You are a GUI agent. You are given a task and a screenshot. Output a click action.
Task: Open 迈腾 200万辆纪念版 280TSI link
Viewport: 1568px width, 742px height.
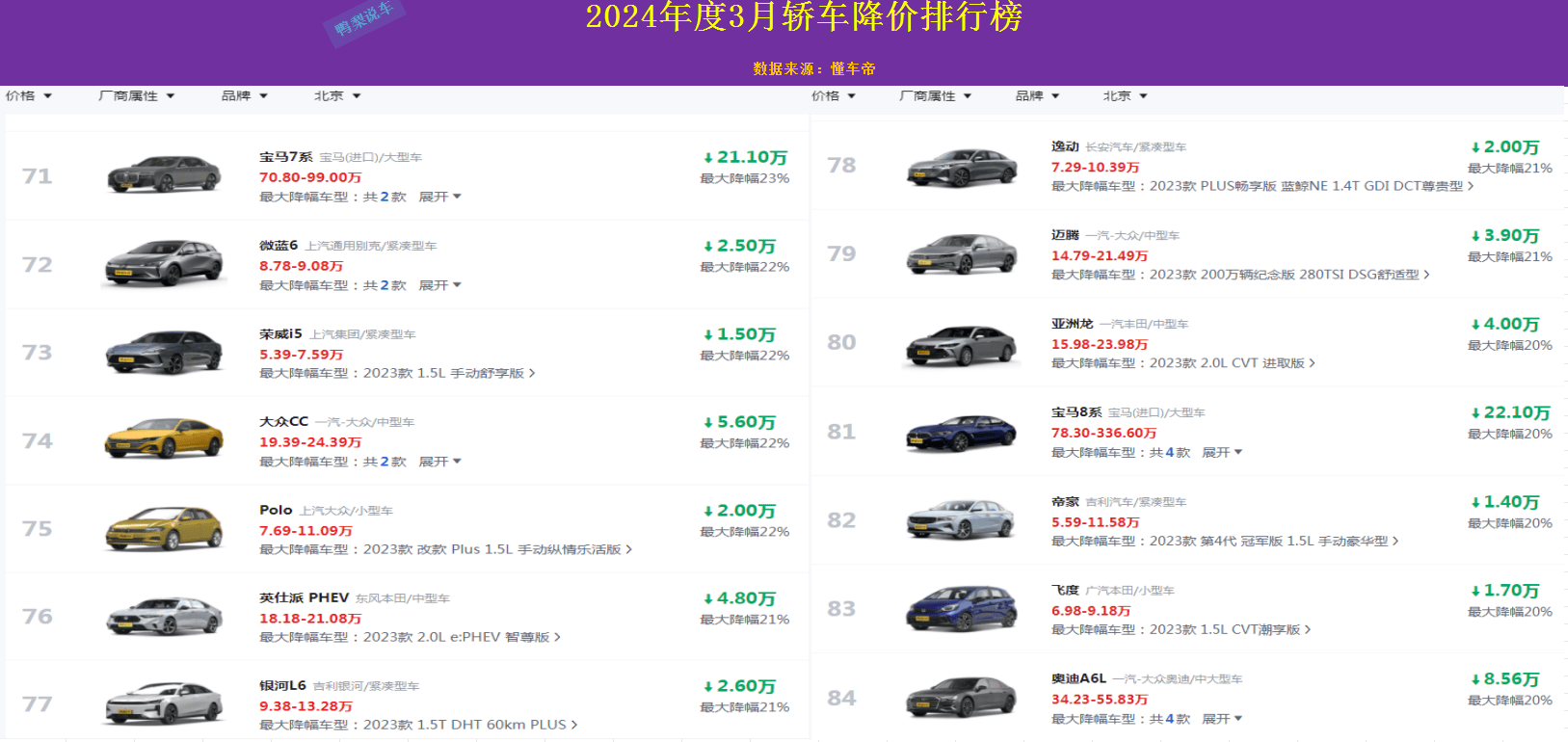click(x=1289, y=275)
